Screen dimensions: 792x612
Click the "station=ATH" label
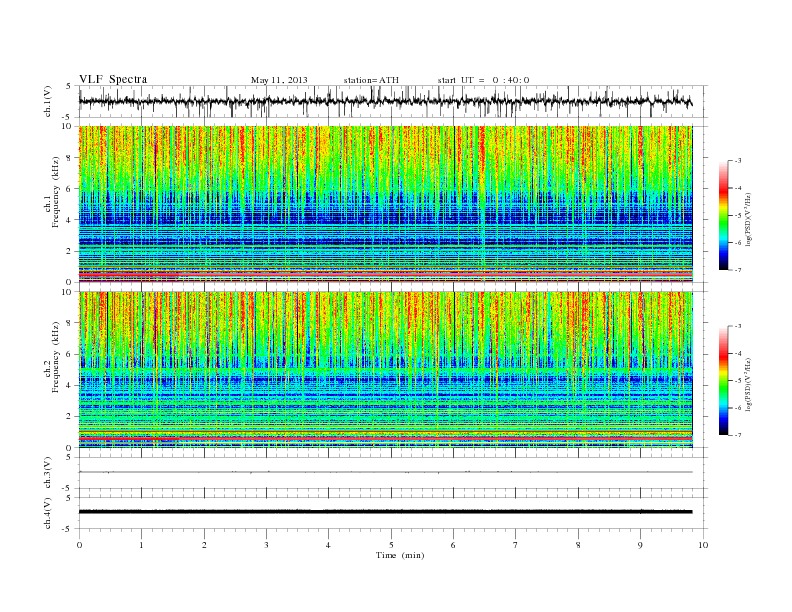coord(371,80)
